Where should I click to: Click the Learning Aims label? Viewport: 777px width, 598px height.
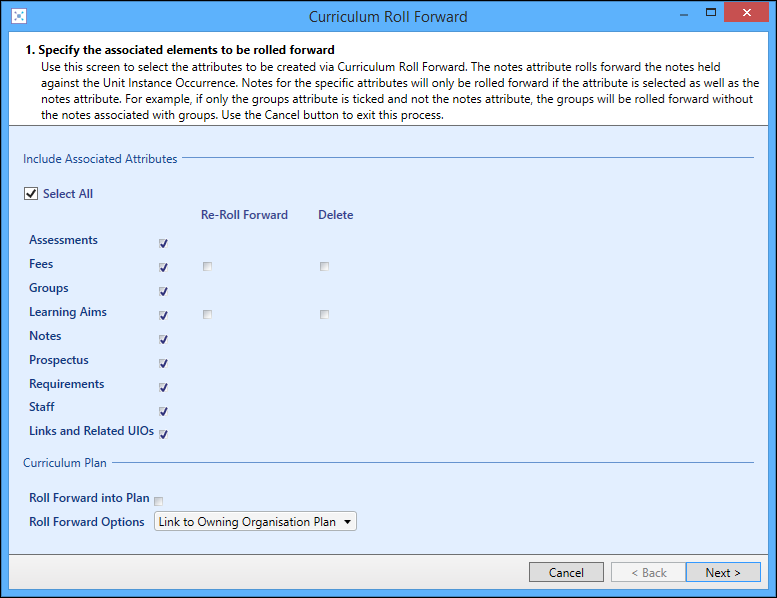point(68,312)
